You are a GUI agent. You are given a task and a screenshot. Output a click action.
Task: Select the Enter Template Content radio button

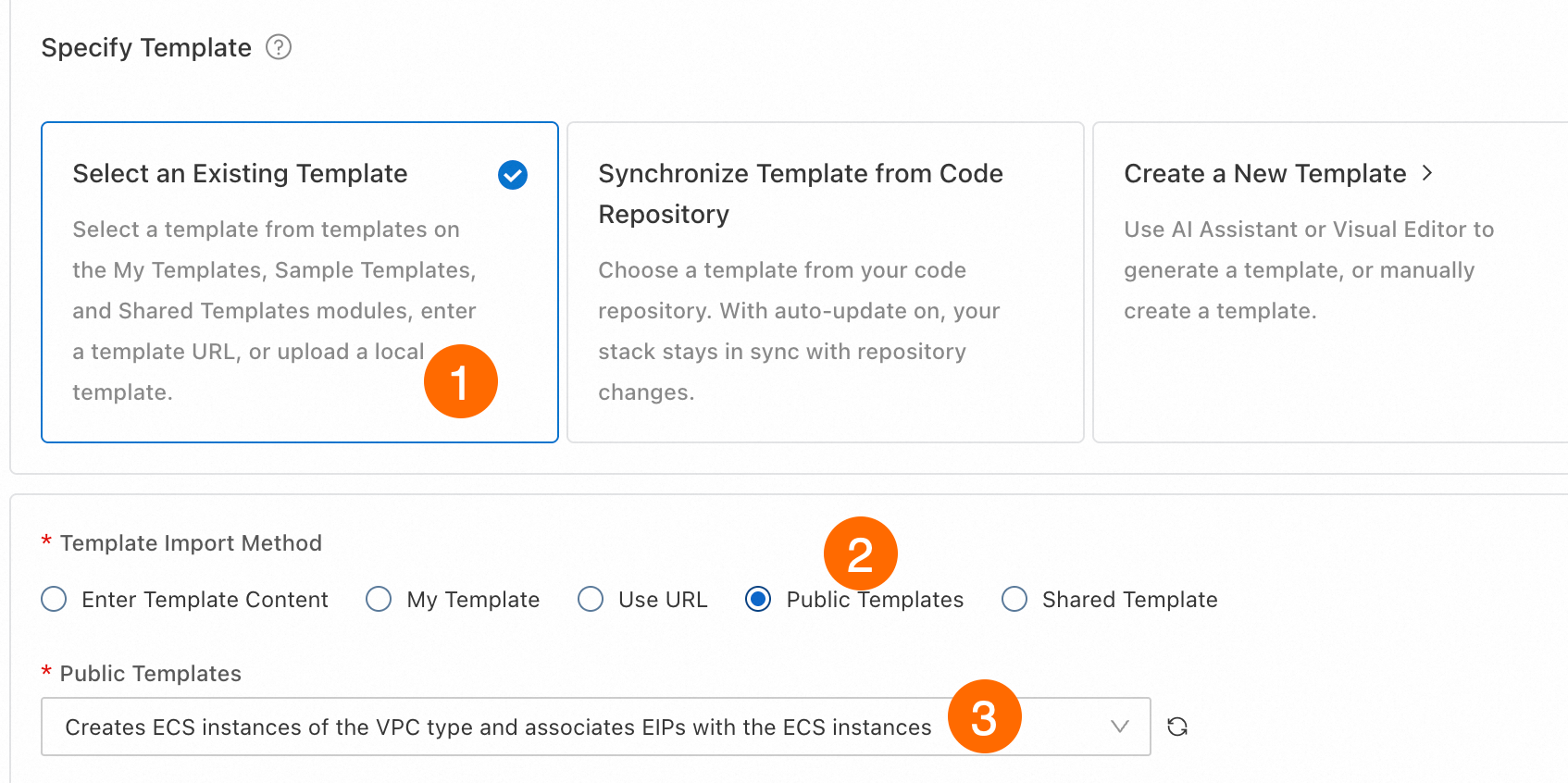[x=55, y=600]
